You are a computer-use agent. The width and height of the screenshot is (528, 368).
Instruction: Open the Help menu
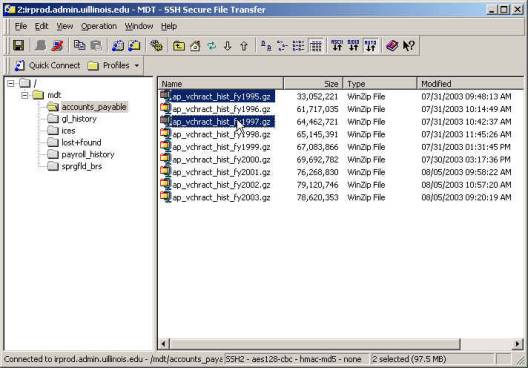coord(169,26)
